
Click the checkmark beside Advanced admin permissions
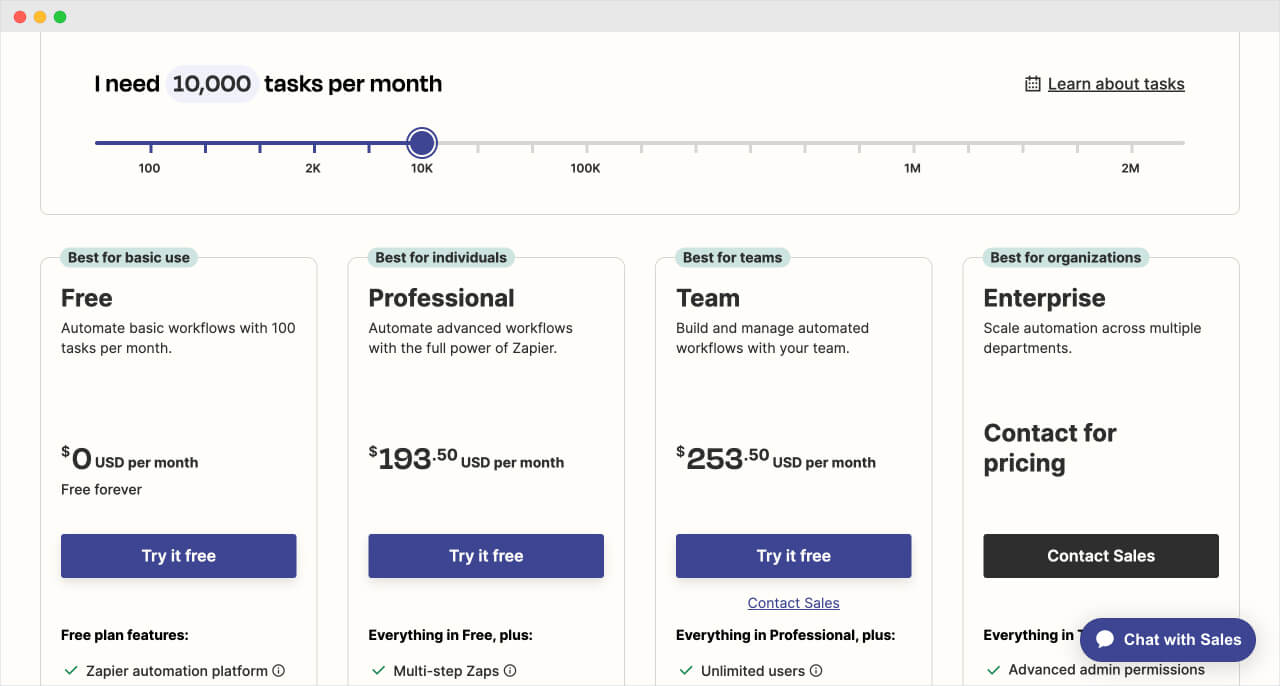pyautogui.click(x=993, y=670)
